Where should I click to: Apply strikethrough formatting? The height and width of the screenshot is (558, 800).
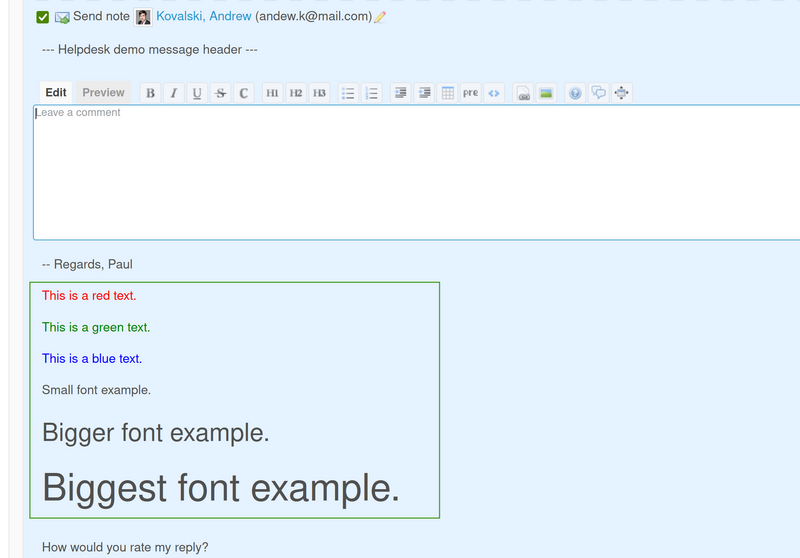tap(221, 93)
